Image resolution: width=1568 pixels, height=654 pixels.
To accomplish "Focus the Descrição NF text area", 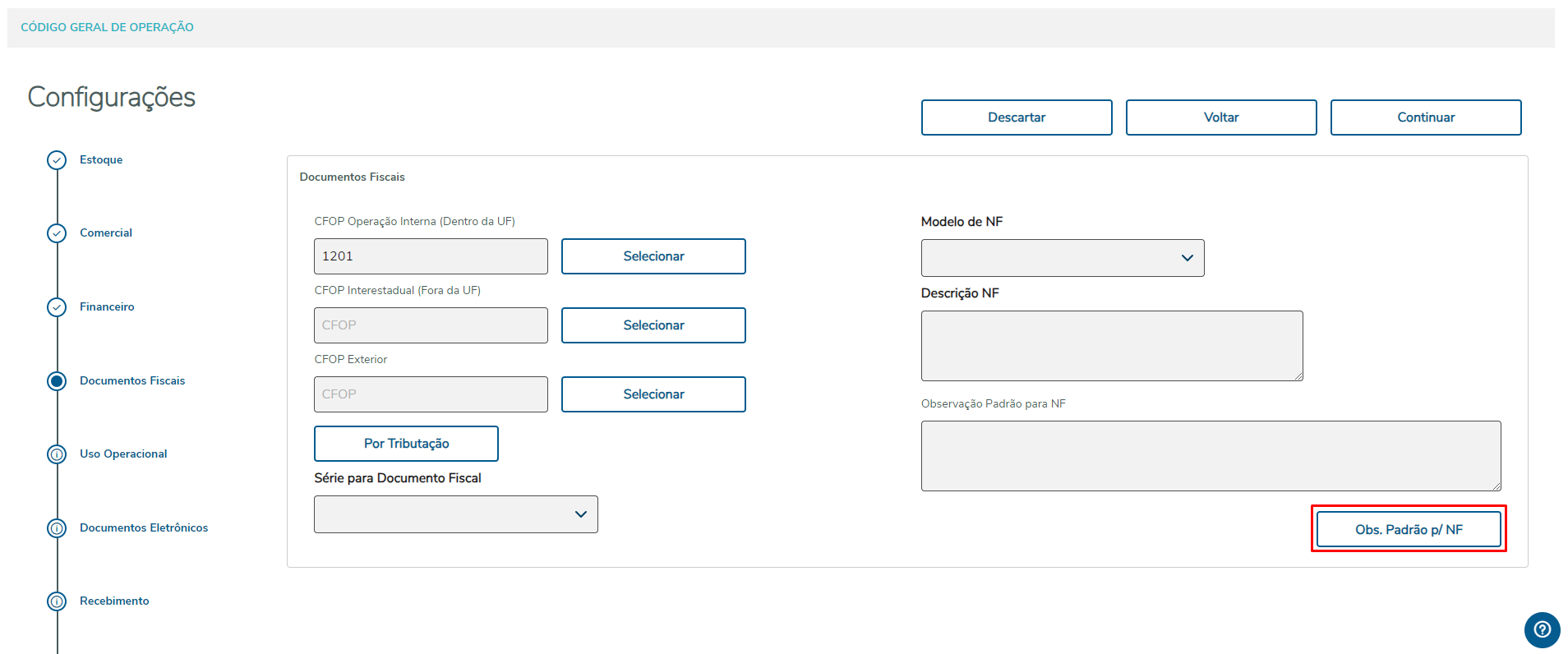I will (1111, 346).
